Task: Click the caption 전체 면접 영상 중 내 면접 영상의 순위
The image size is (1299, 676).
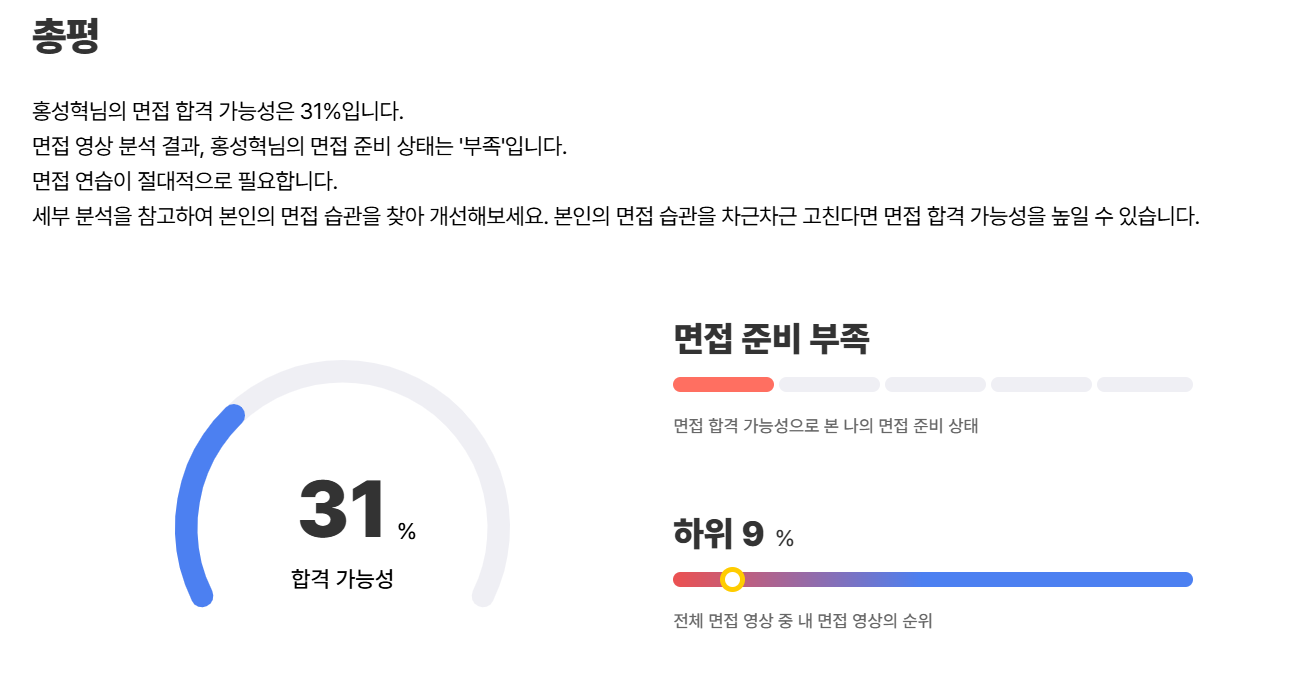Action: (x=803, y=621)
